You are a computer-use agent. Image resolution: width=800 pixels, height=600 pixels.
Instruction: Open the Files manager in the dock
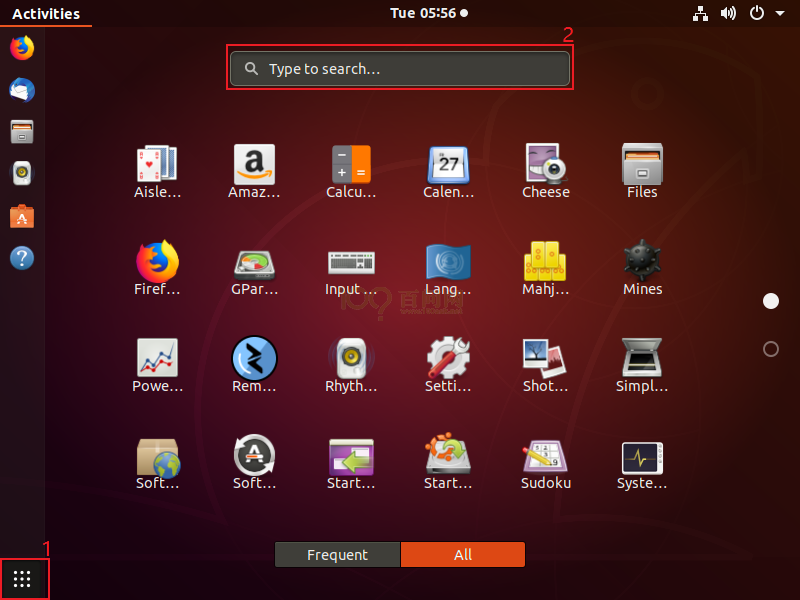click(x=22, y=132)
